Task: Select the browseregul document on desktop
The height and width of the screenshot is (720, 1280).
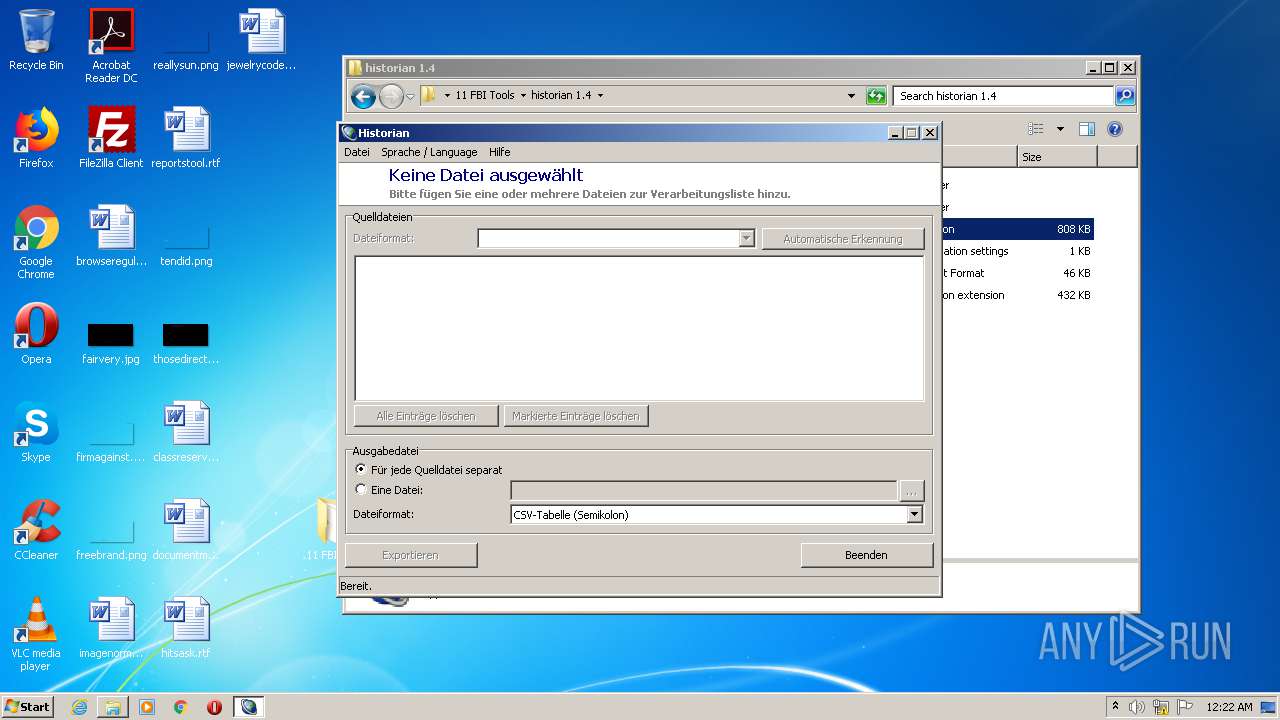Action: pyautogui.click(x=111, y=236)
